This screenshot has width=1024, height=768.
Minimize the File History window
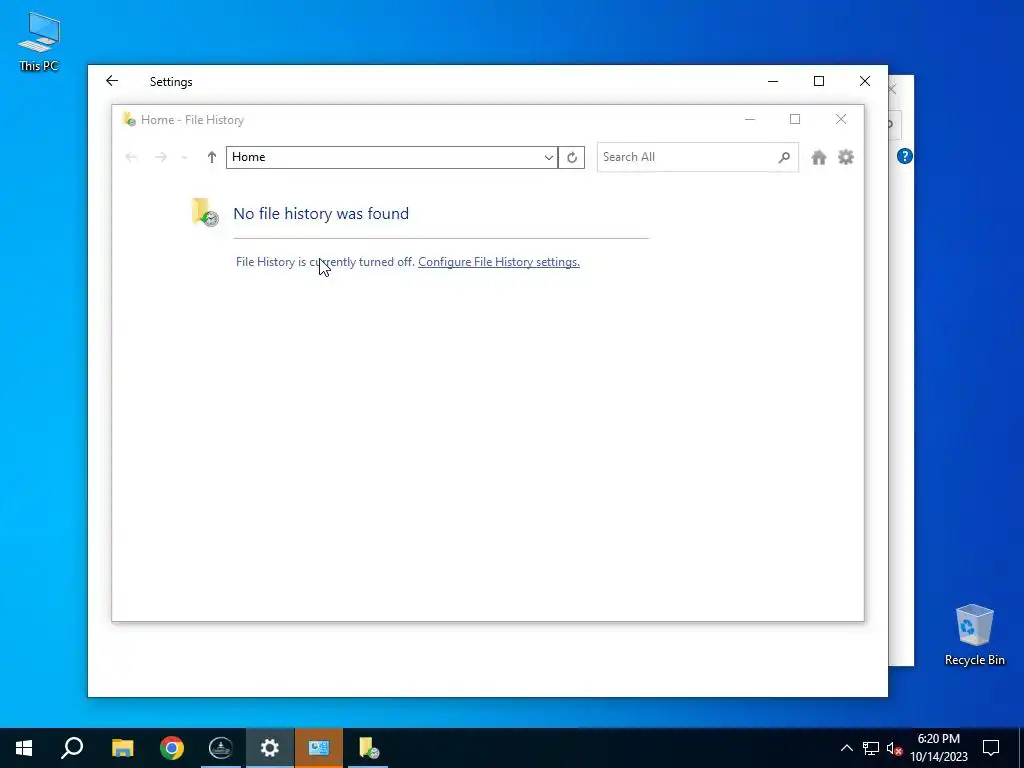pyautogui.click(x=750, y=120)
